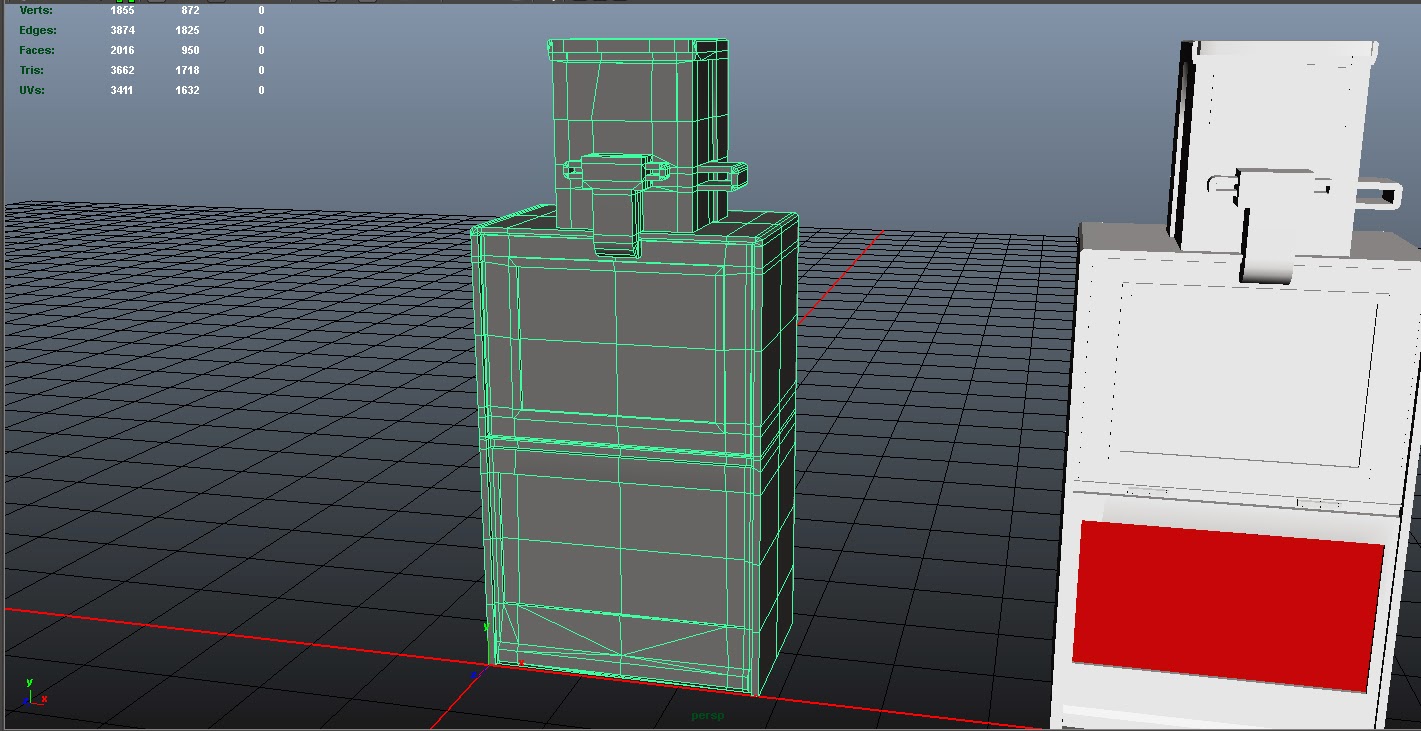Viewport: 1421px width, 731px height.
Task: Click the 1632 value in UVs row
Action: (x=187, y=90)
